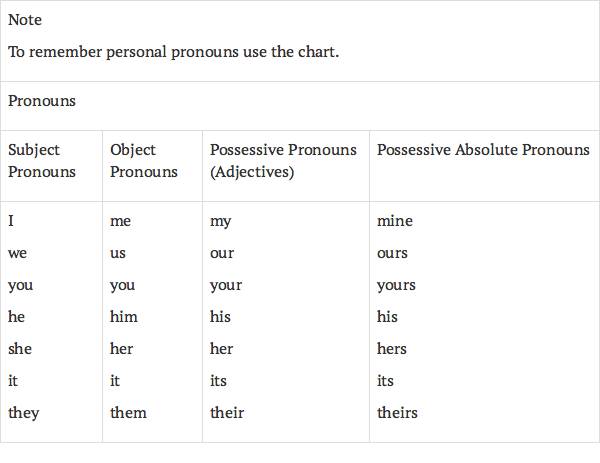Click the "Subject Pronouns" column header
This screenshot has width=600, height=463.
42,161
